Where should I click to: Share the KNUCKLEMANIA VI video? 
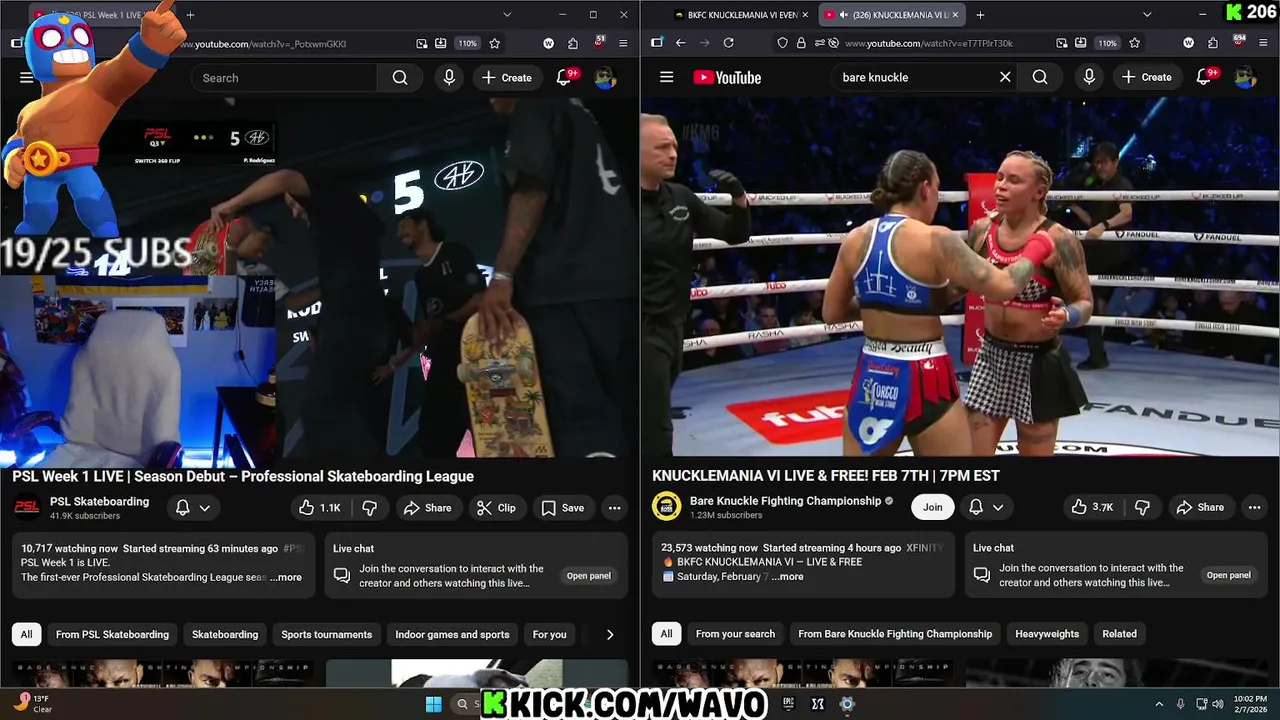point(1200,507)
